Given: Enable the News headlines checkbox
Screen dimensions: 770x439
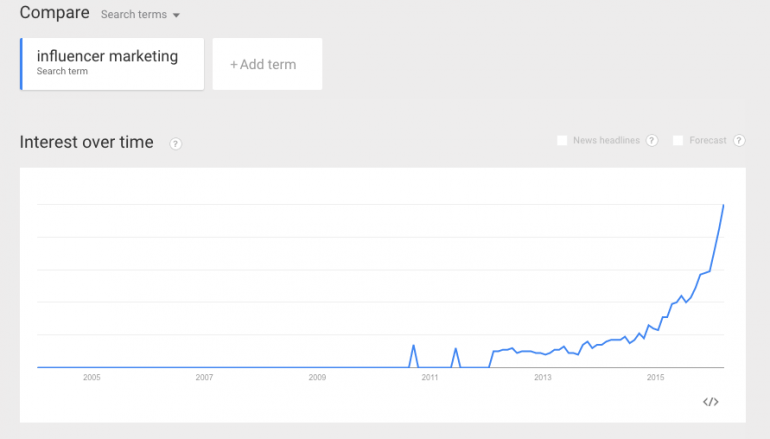Looking at the screenshot, I should tap(562, 140).
